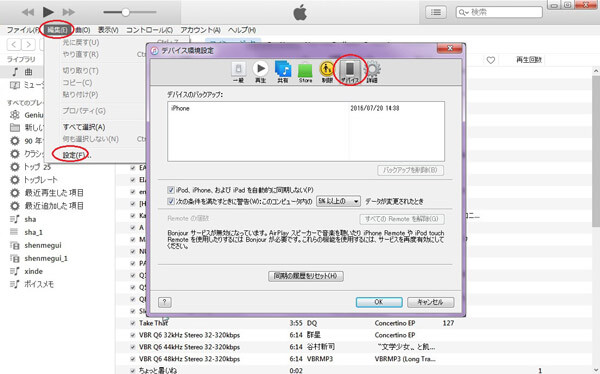Image resolution: width=600 pixels, height=374 pixels.
Task: Toggle checkbox for ちょっと暑いね song
Action: tap(133, 371)
